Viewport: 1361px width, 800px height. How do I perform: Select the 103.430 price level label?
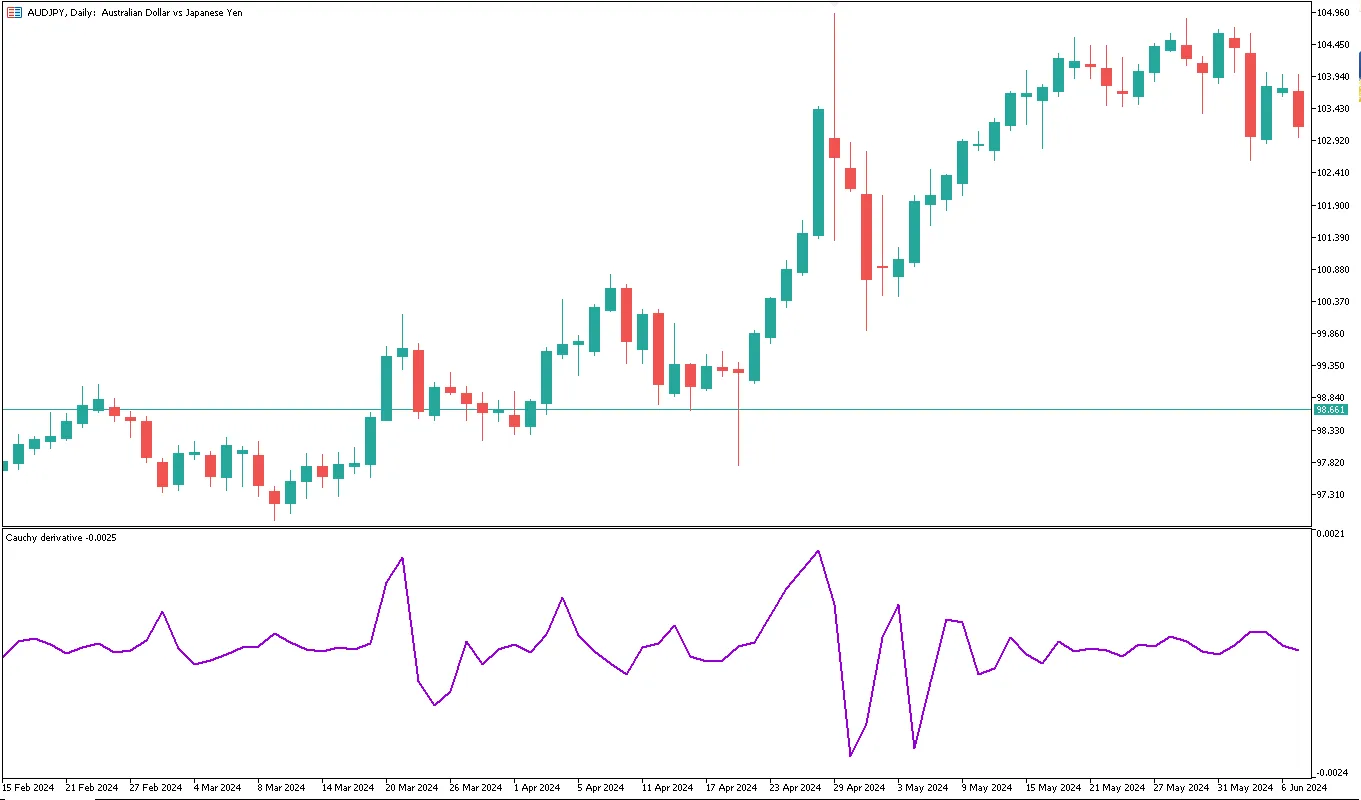(1334, 109)
